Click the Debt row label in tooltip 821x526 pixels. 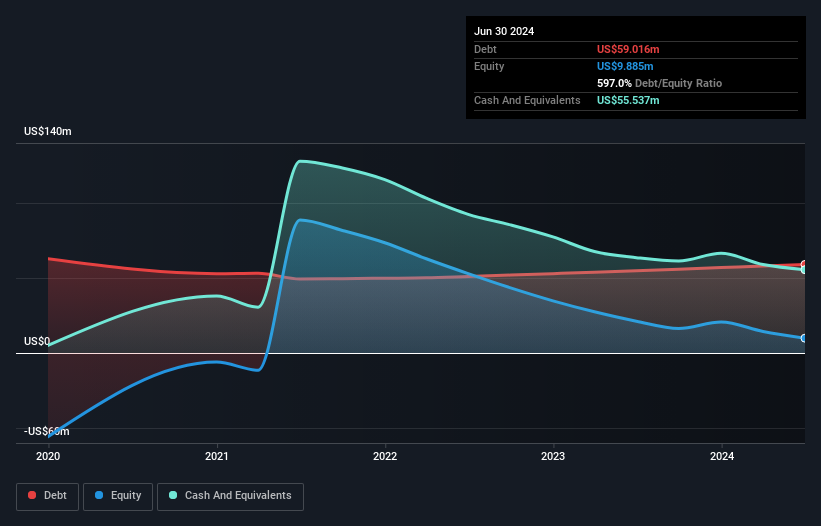(x=485, y=49)
